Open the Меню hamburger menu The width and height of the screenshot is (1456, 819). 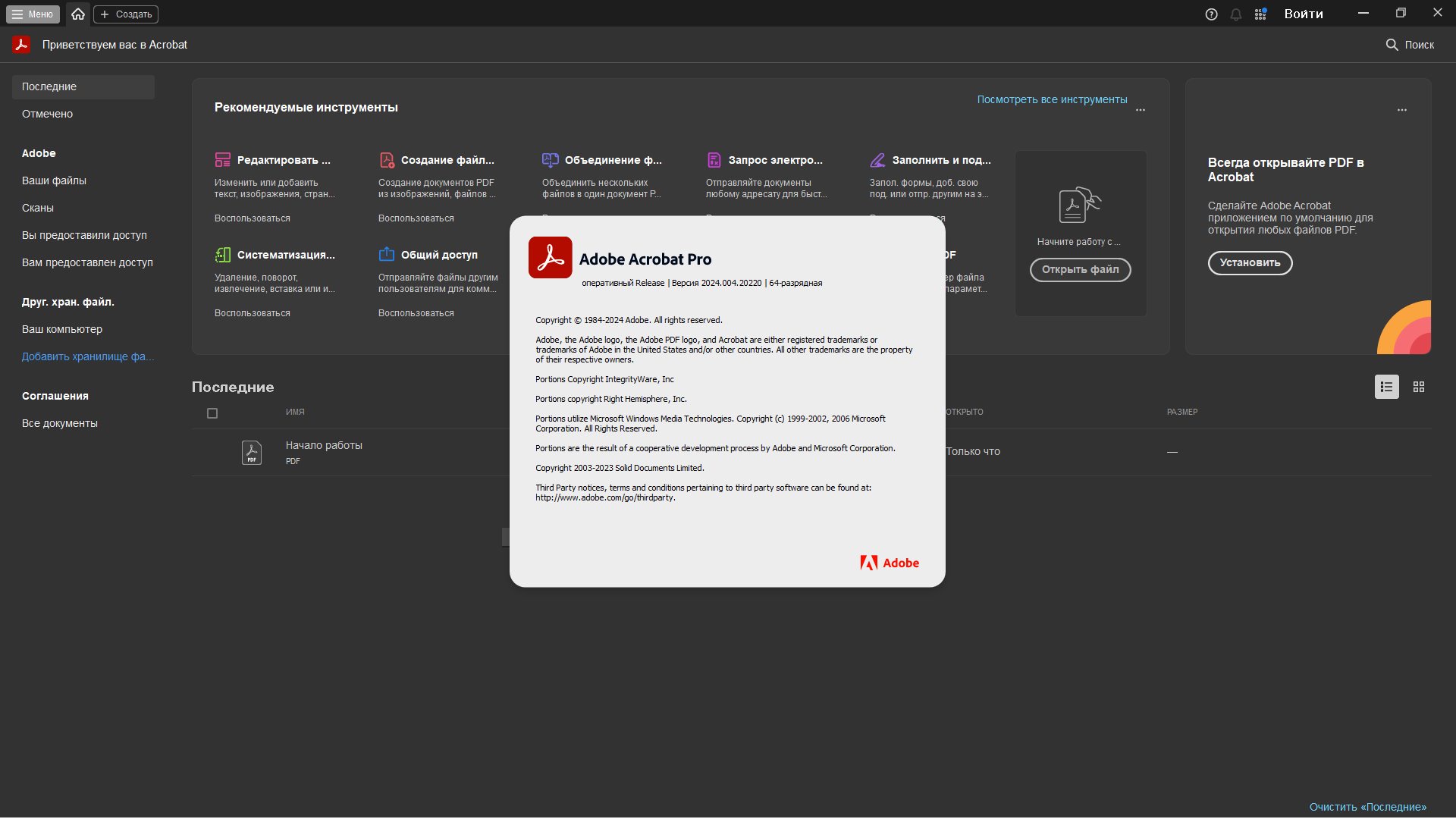[x=32, y=14]
